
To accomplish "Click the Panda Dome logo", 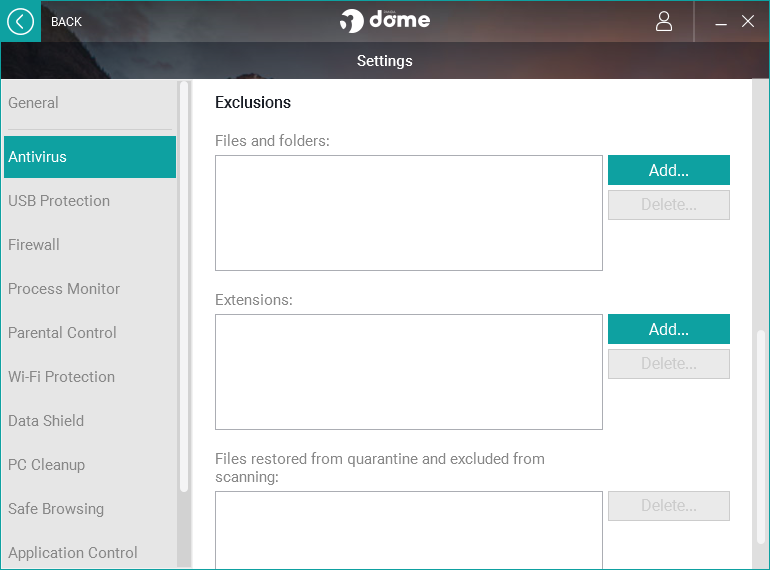I will (x=385, y=21).
